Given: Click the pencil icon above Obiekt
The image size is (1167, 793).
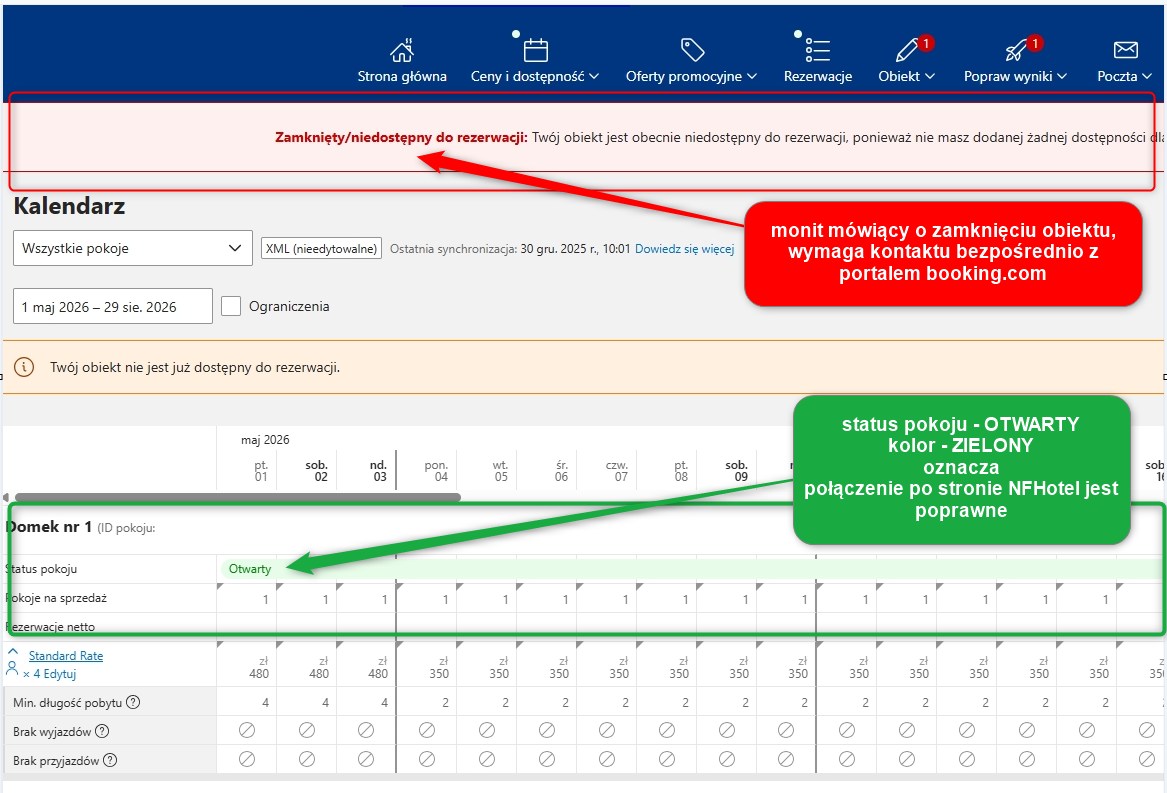Looking at the screenshot, I should click(907, 50).
